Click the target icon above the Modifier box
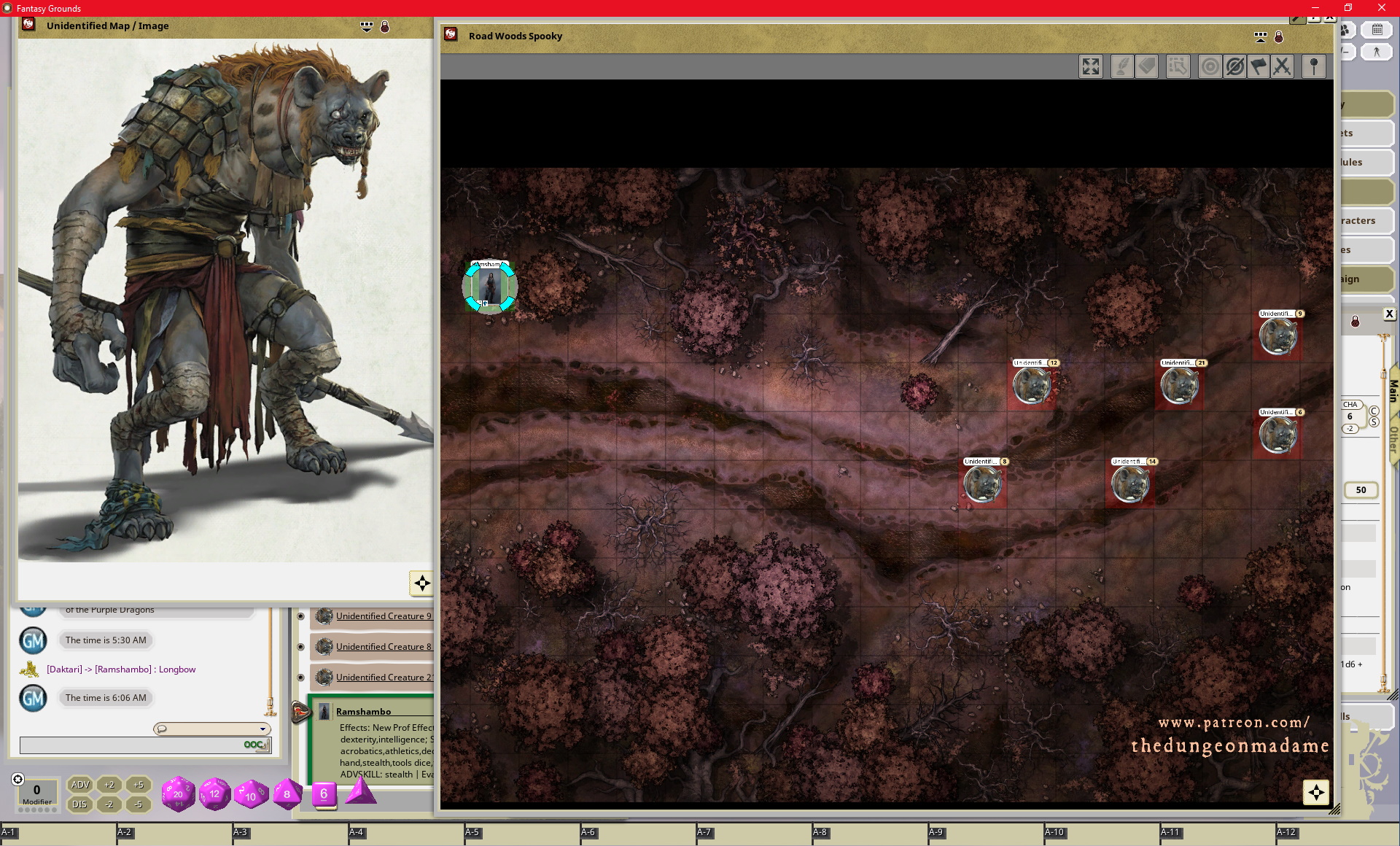The height and width of the screenshot is (846, 1400). pyautogui.click(x=18, y=779)
